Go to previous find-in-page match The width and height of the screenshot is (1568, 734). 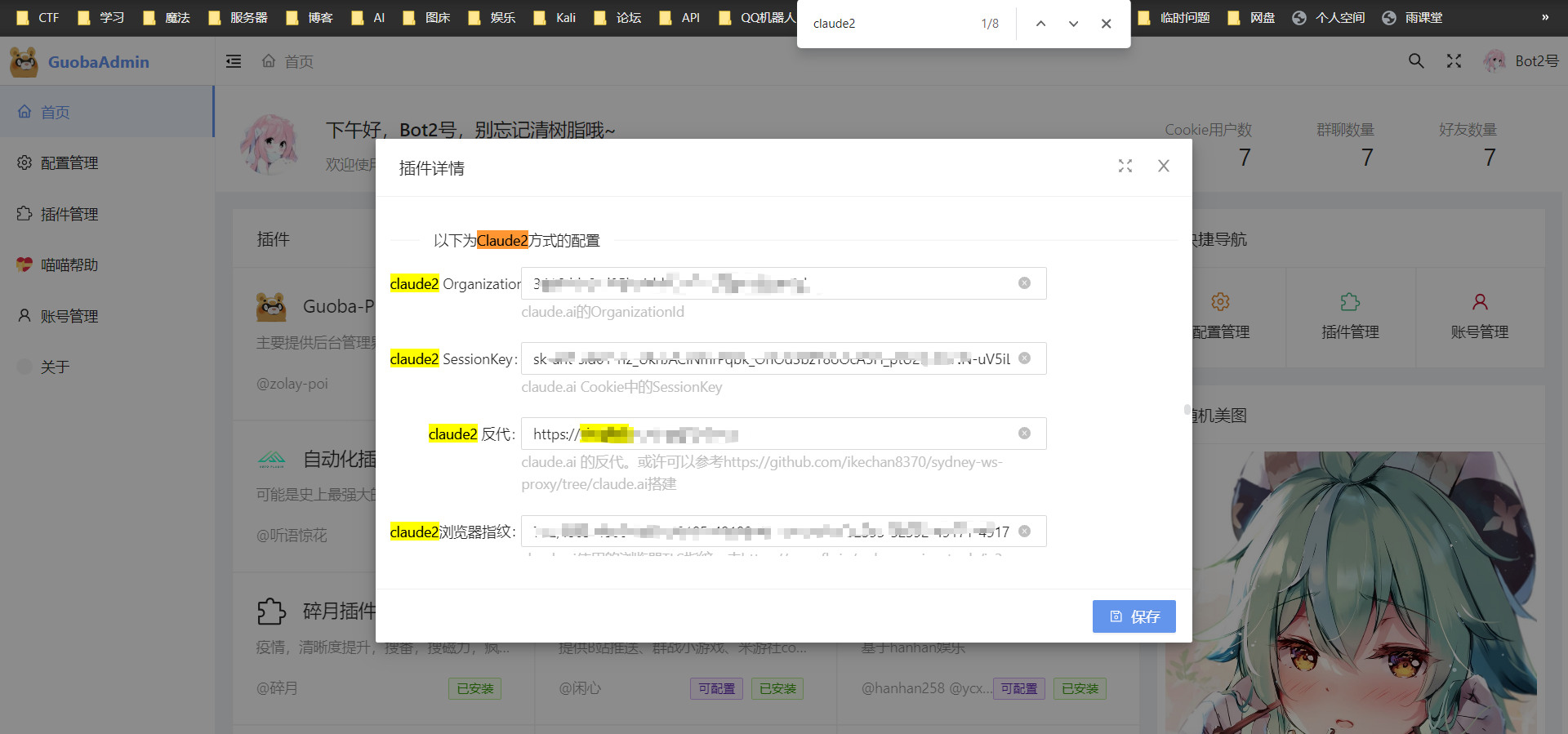(x=1040, y=24)
